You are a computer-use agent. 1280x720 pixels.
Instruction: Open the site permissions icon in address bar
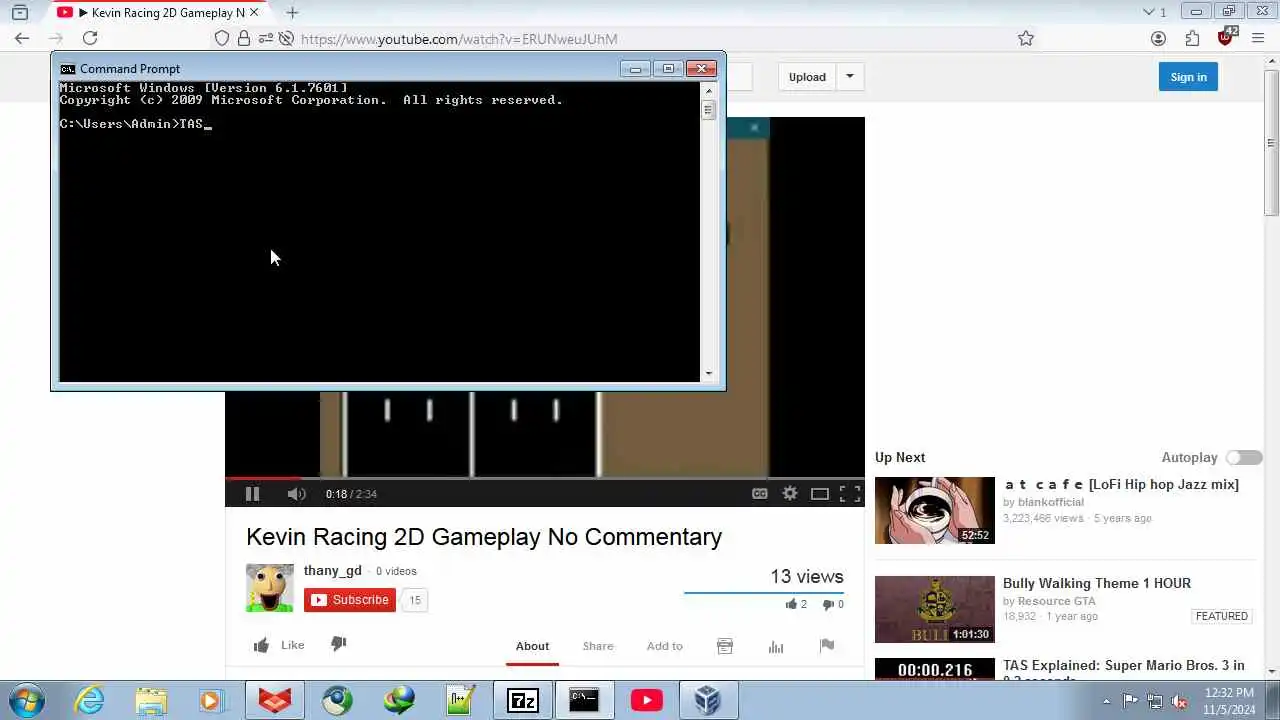265,38
